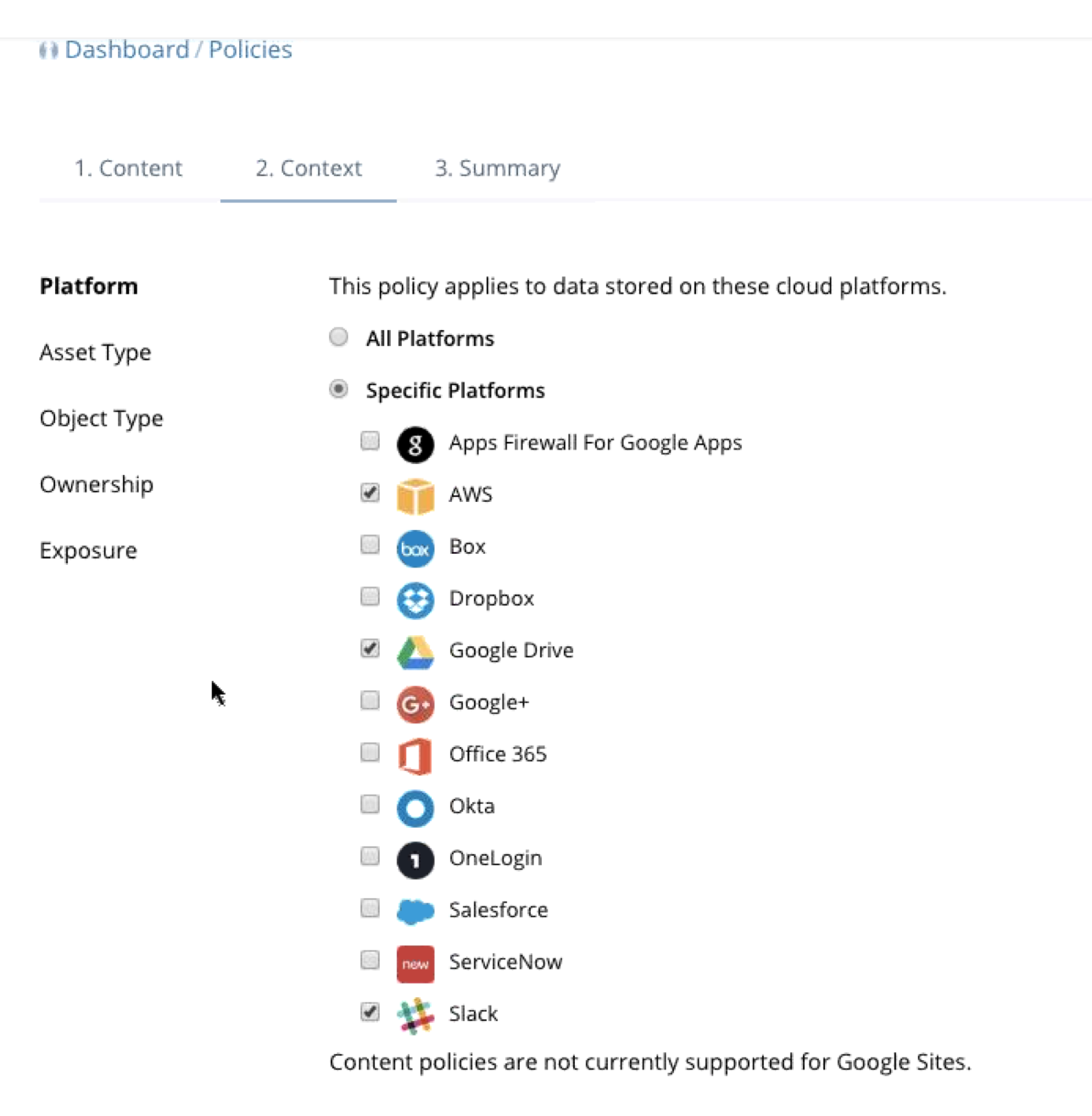Viewport: 1092px width, 1116px height.
Task: Click the AWS orange box icon
Action: coord(415,496)
